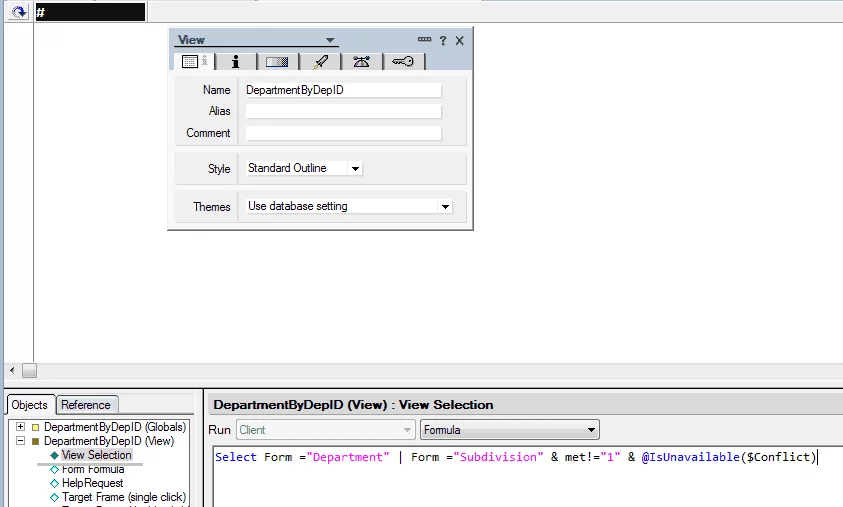Switch to the Objects tab

pyautogui.click(x=29, y=405)
